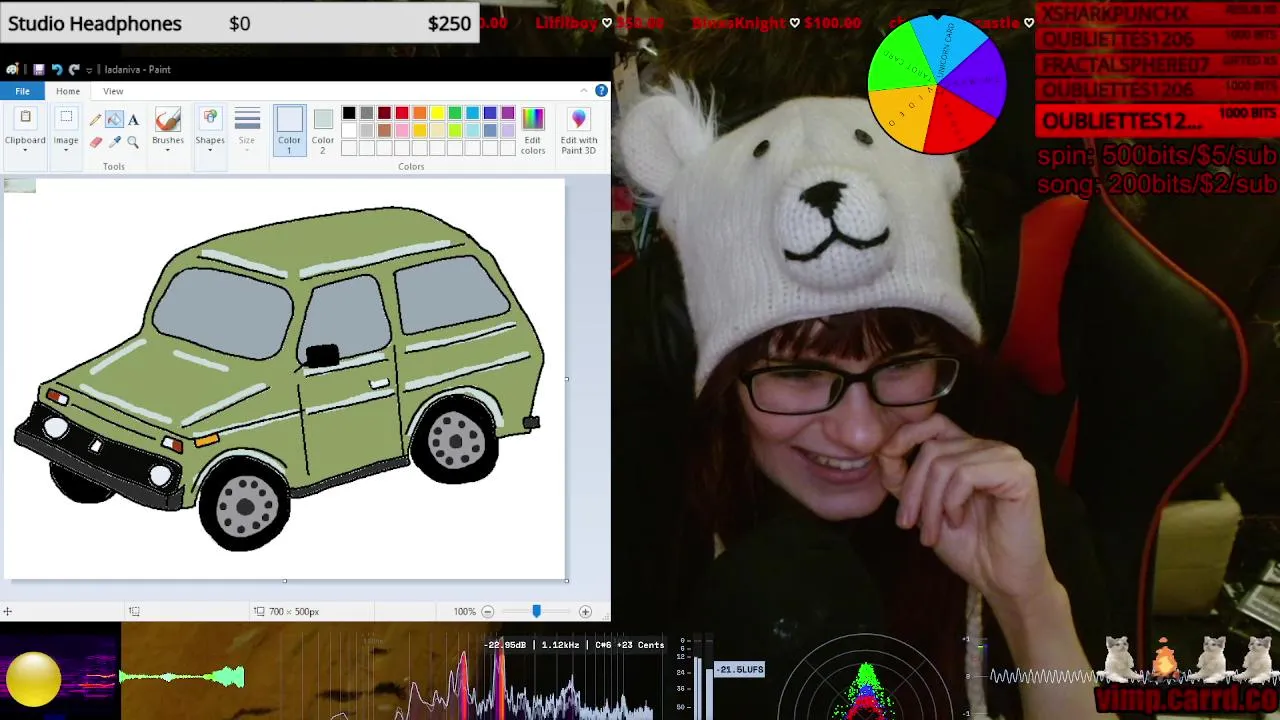Pick the orange color swatch
This screenshot has height=720, width=1280.
pos(420,113)
